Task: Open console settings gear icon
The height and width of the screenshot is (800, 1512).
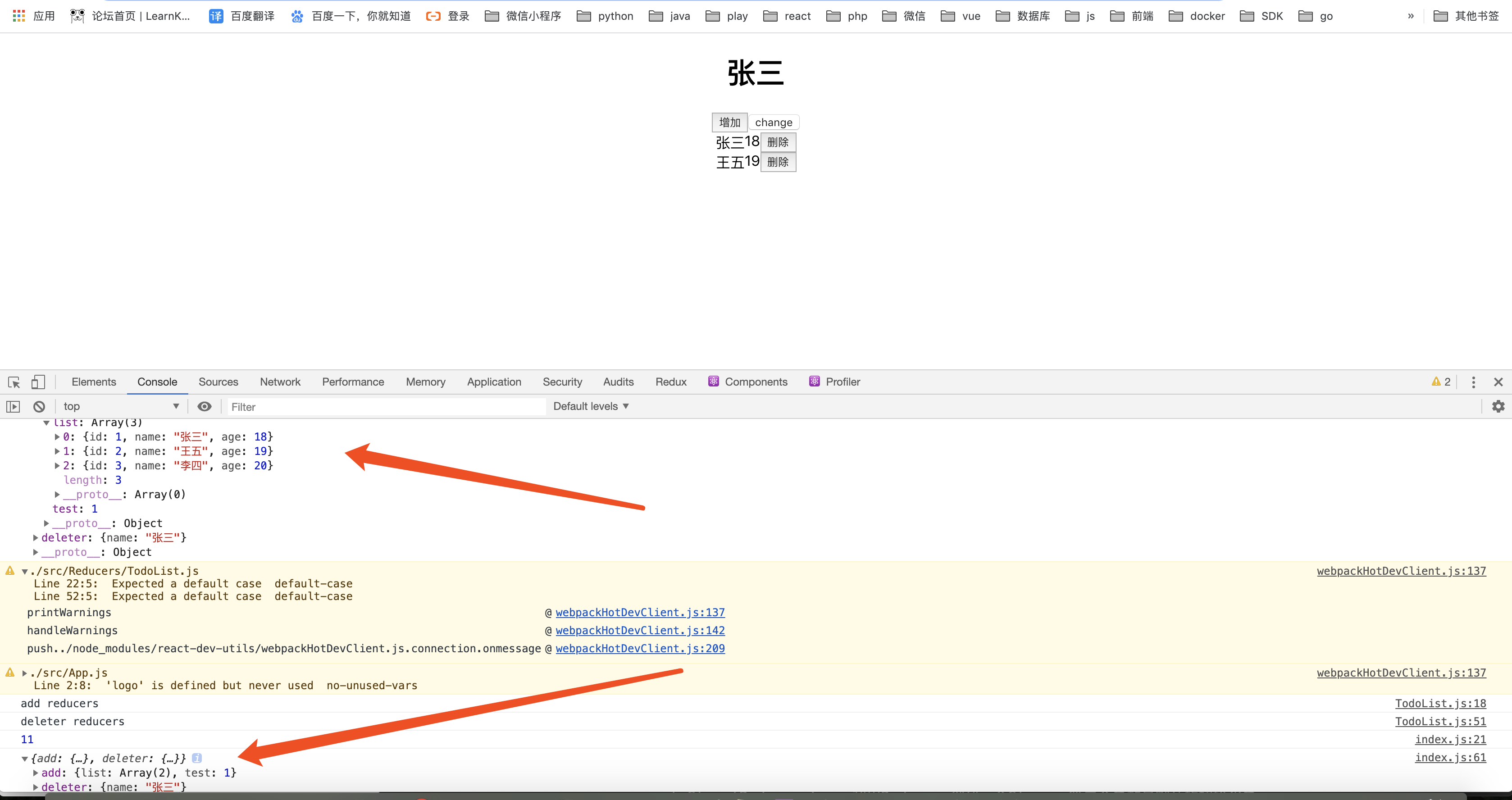Action: tap(1498, 406)
